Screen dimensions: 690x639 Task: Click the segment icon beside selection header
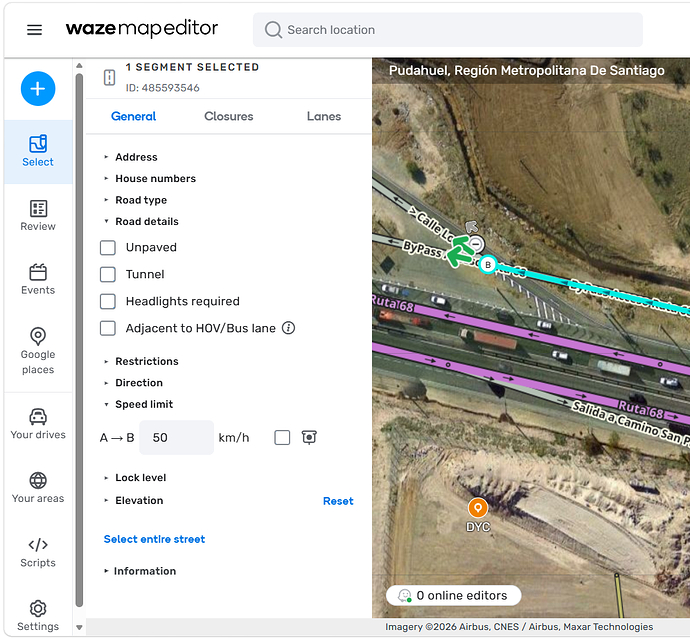(x=109, y=77)
